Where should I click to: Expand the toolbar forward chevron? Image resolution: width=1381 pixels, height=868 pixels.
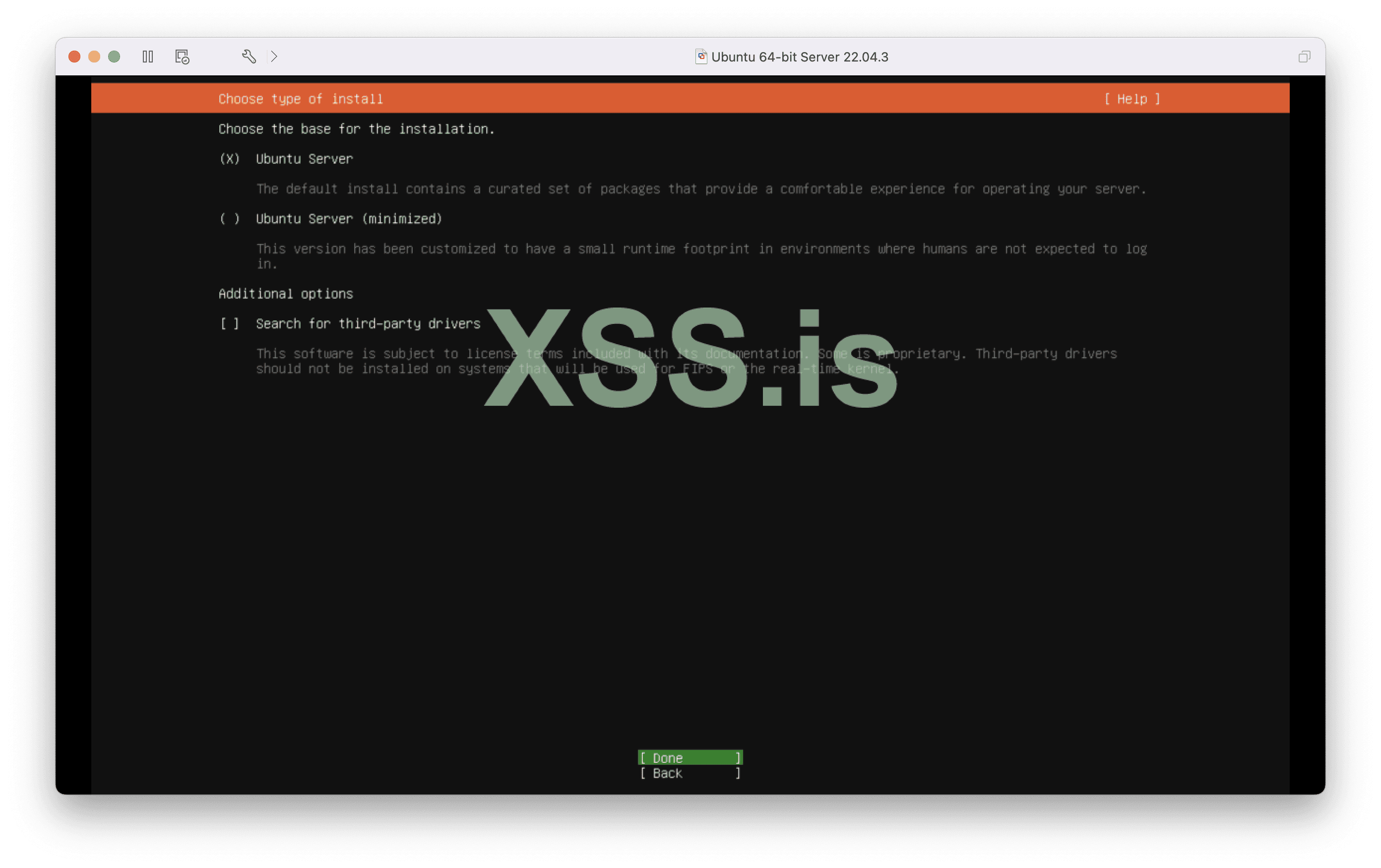[x=274, y=56]
